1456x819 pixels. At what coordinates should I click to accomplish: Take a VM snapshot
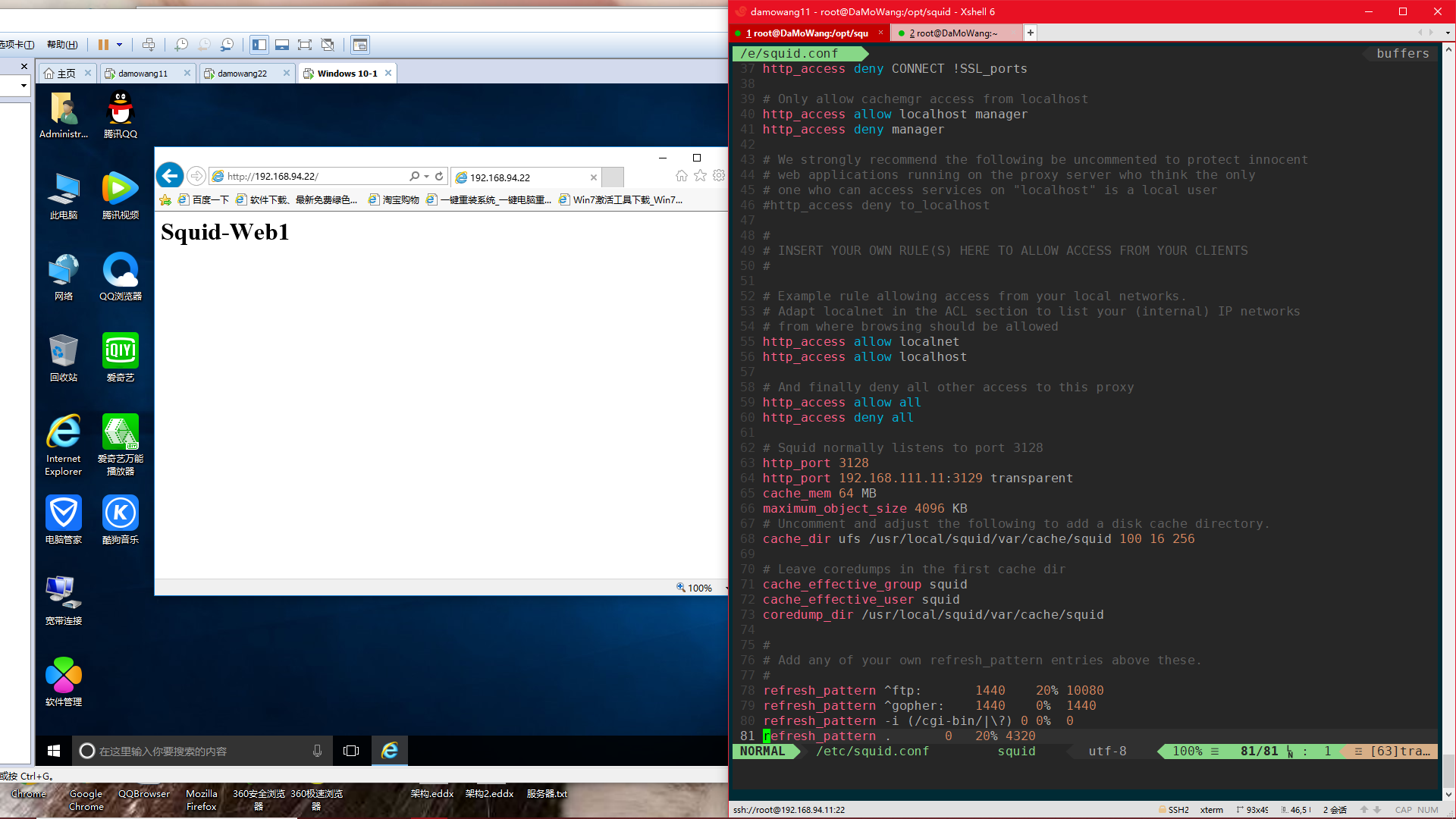pos(181,45)
